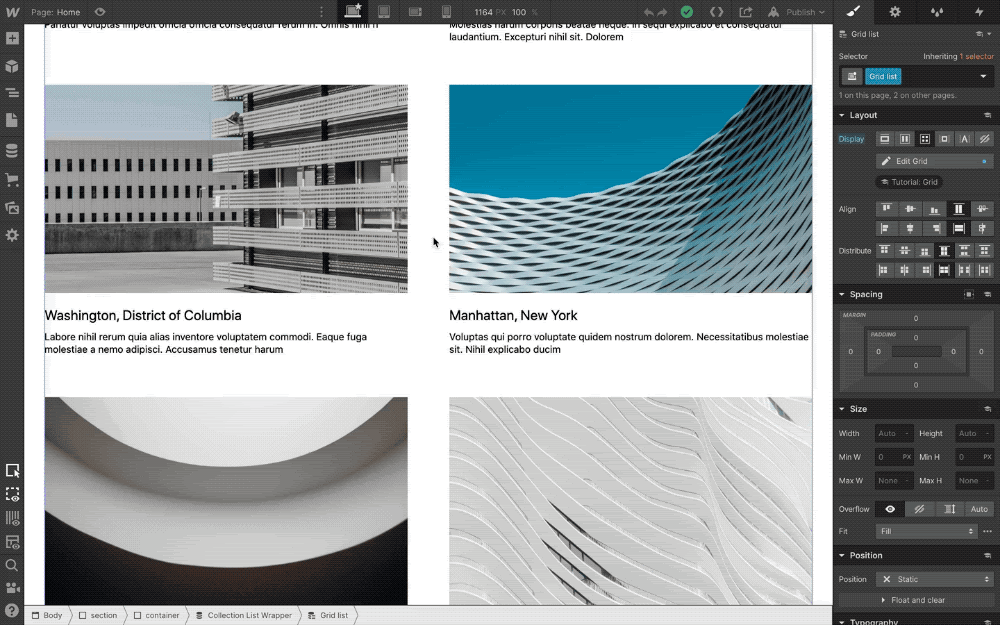This screenshot has width=1000, height=625.
Task: Open the Assets panel
Action: [x=14, y=208]
